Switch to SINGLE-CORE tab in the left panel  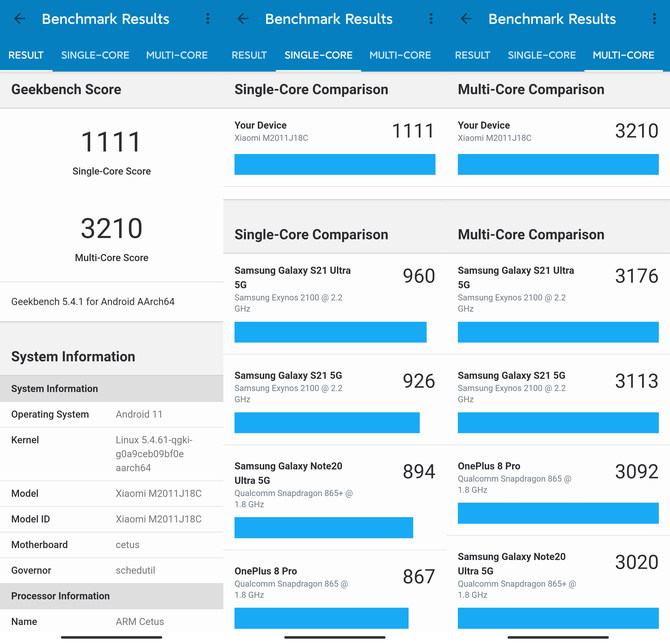click(95, 55)
